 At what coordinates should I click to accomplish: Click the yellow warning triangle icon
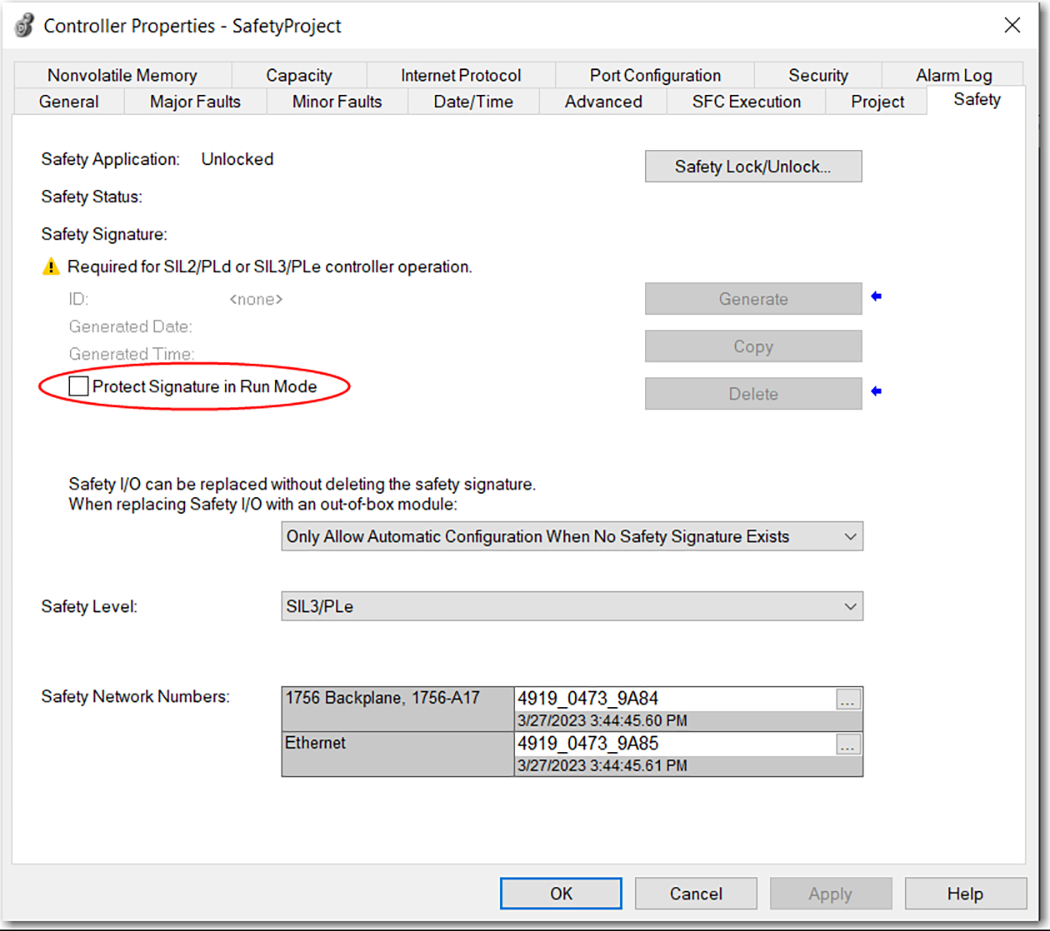[51, 267]
